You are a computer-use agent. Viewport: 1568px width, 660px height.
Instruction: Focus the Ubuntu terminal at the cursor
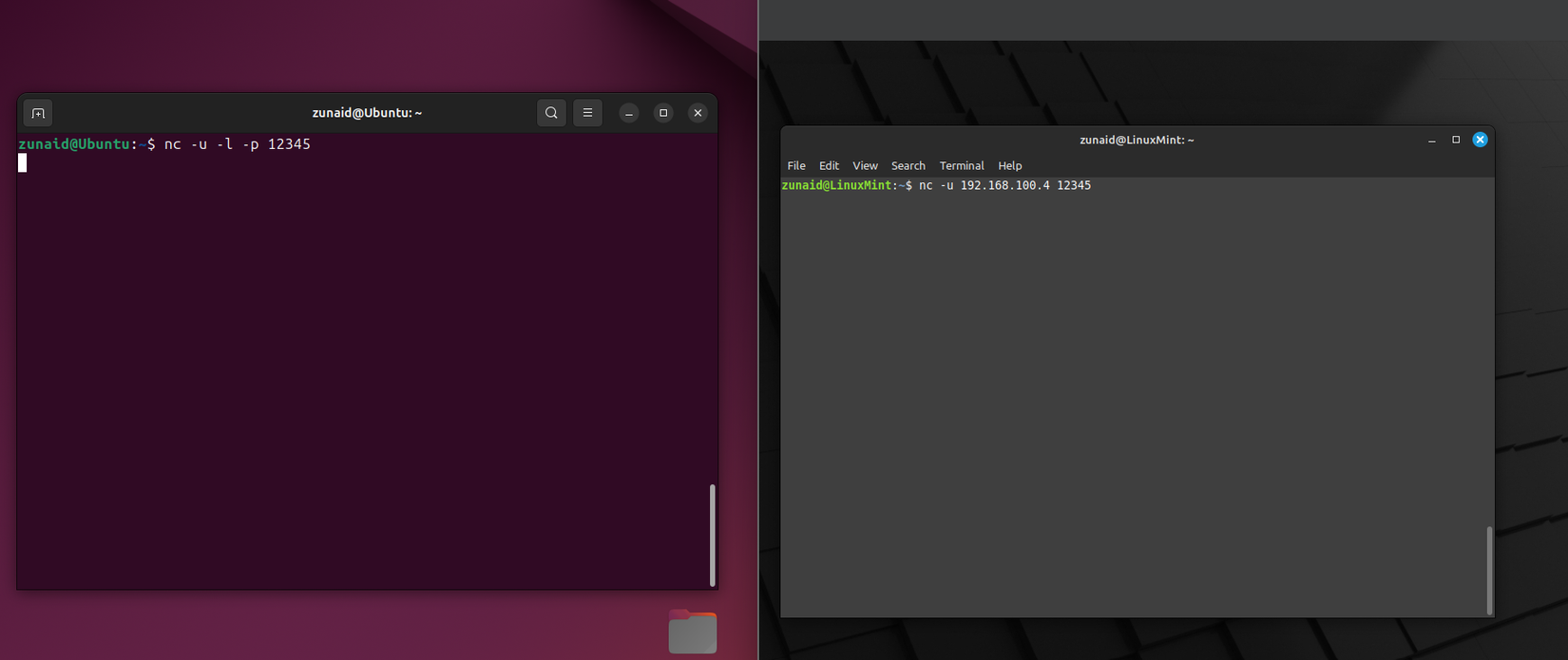click(x=23, y=163)
